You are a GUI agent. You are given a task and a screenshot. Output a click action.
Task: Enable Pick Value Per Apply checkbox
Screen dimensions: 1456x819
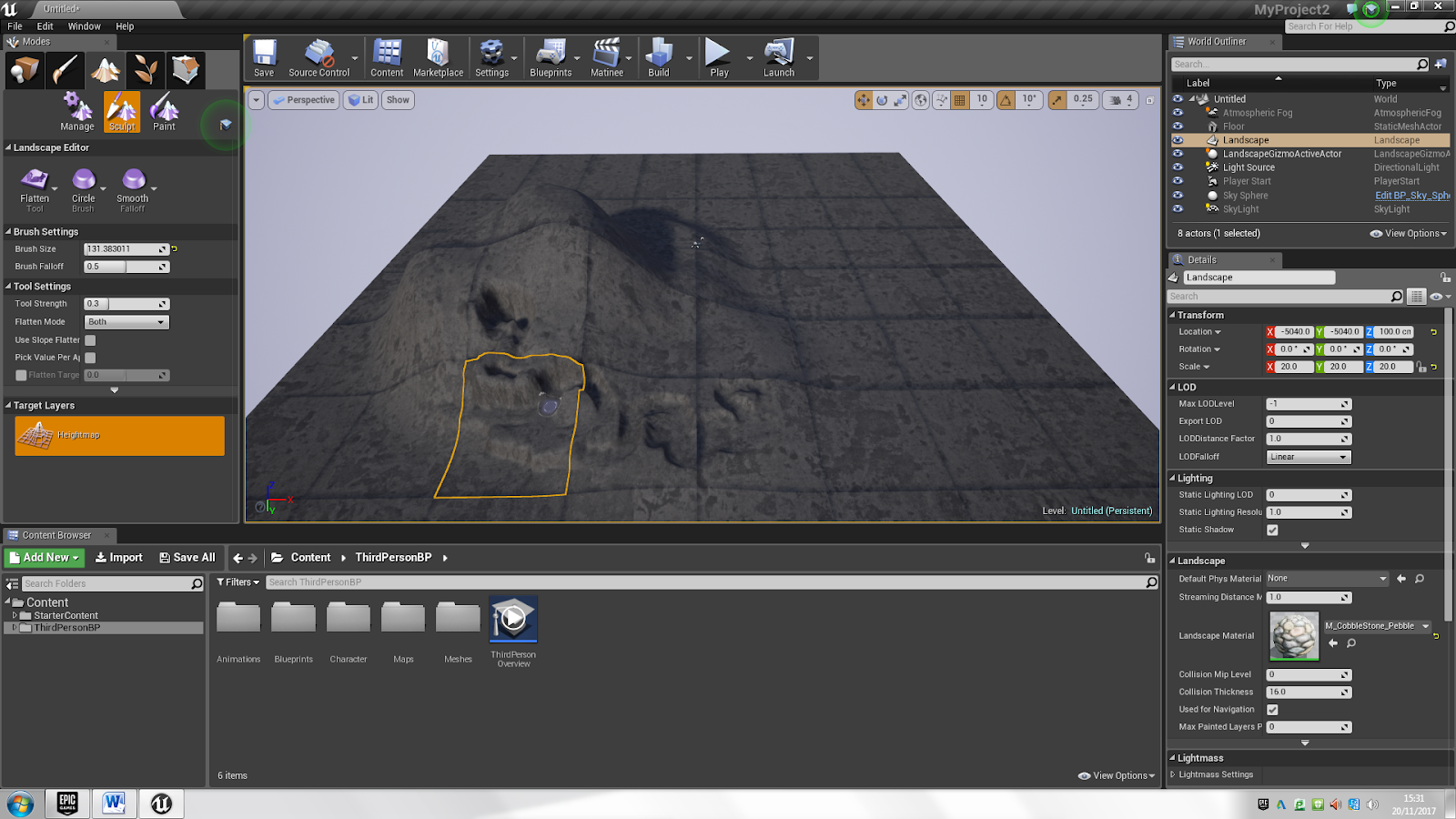tap(90, 358)
